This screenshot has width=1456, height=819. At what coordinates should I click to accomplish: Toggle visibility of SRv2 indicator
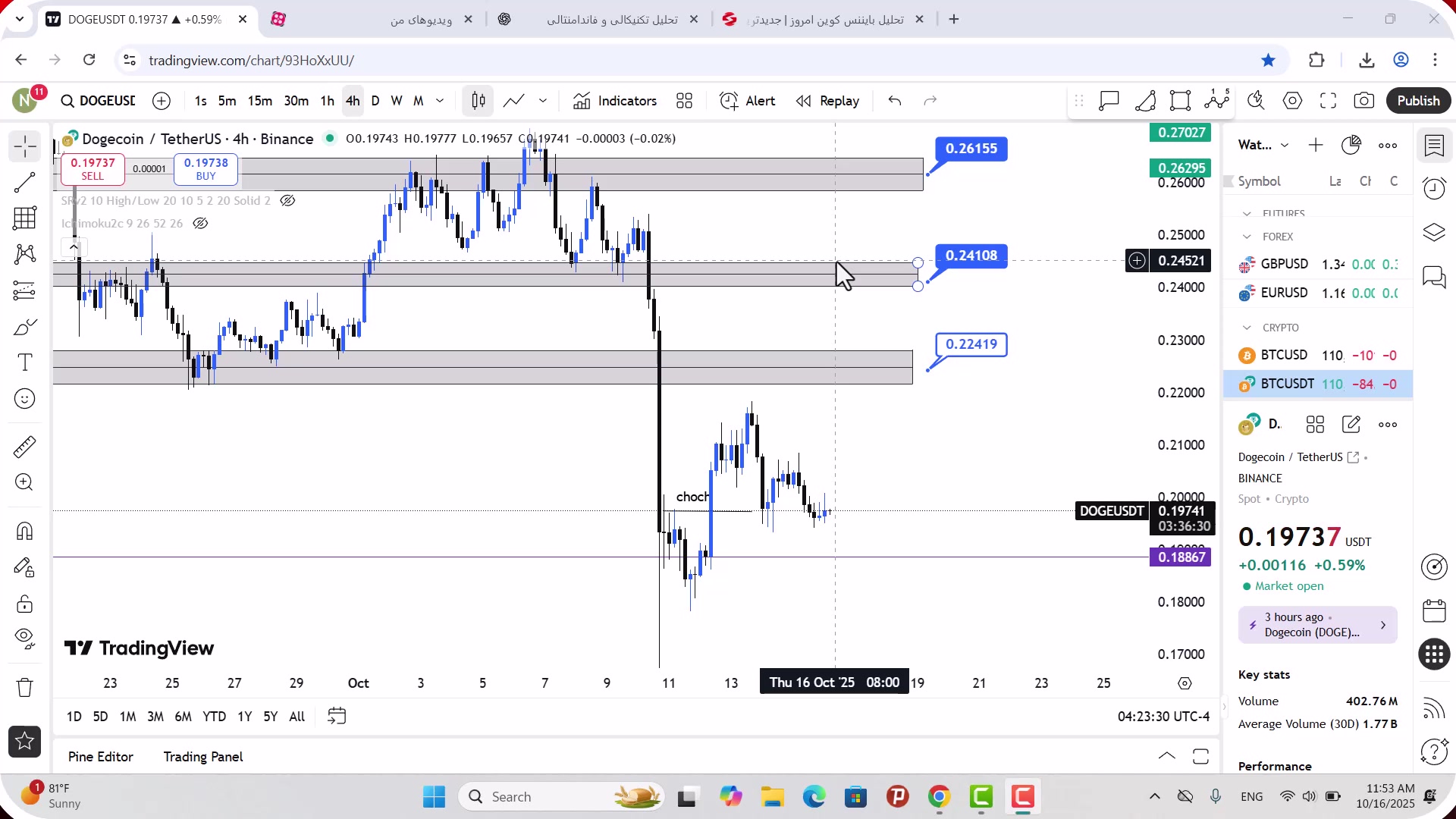pyautogui.click(x=287, y=201)
